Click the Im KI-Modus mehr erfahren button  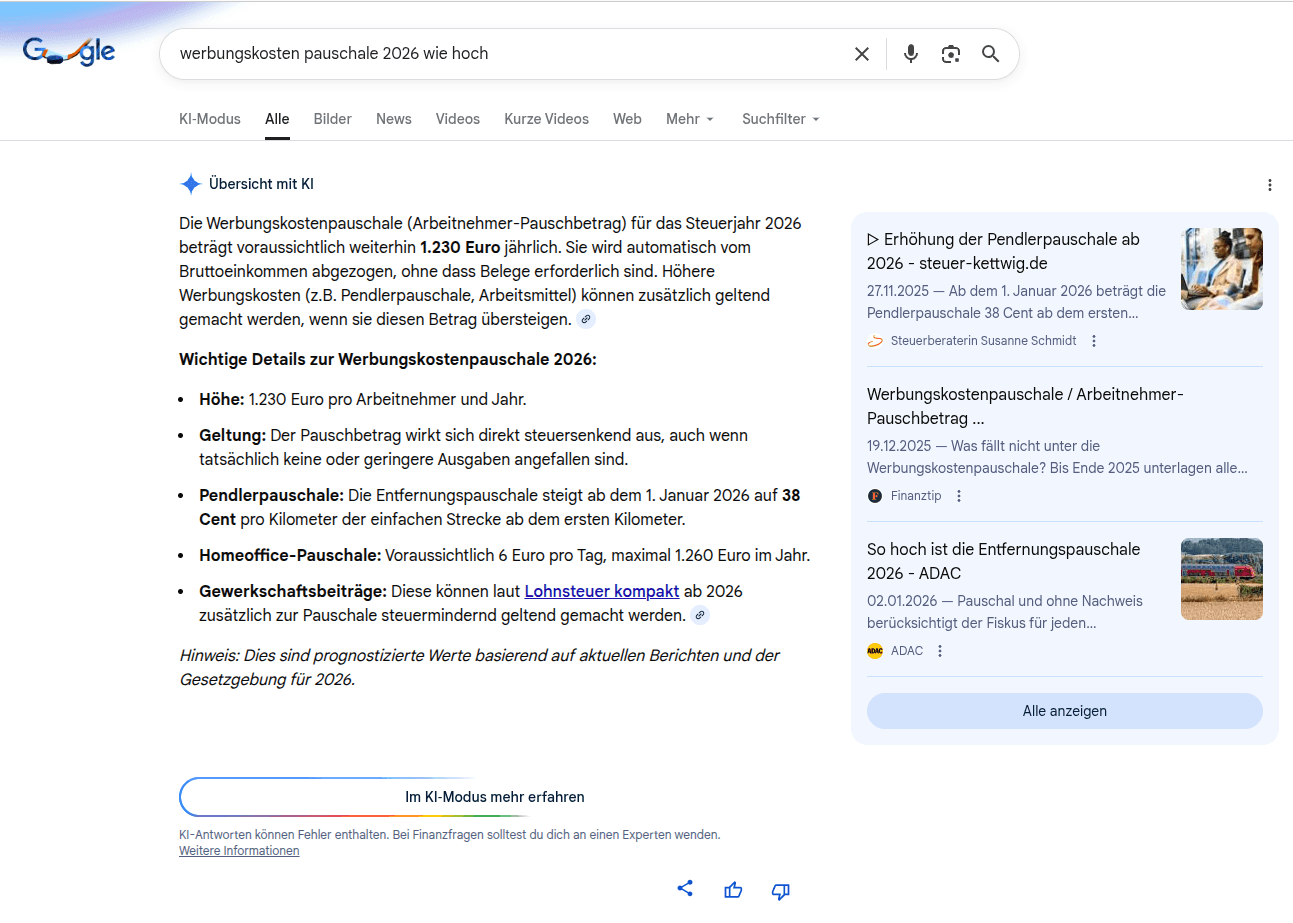[x=494, y=797]
